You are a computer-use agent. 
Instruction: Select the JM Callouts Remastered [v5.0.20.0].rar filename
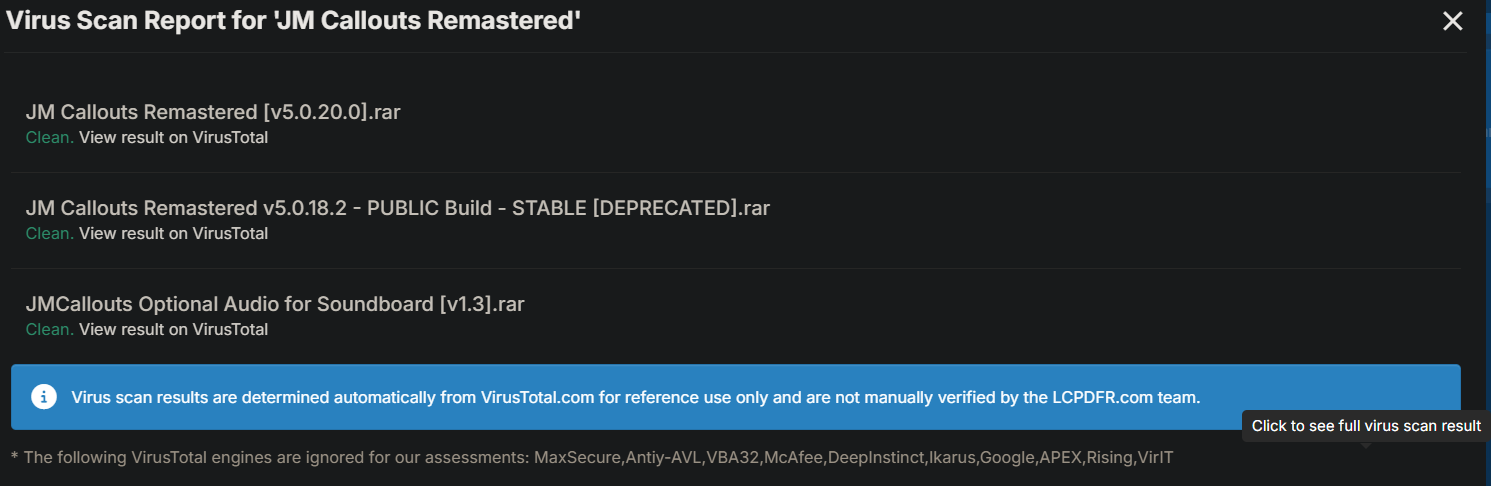click(x=213, y=112)
